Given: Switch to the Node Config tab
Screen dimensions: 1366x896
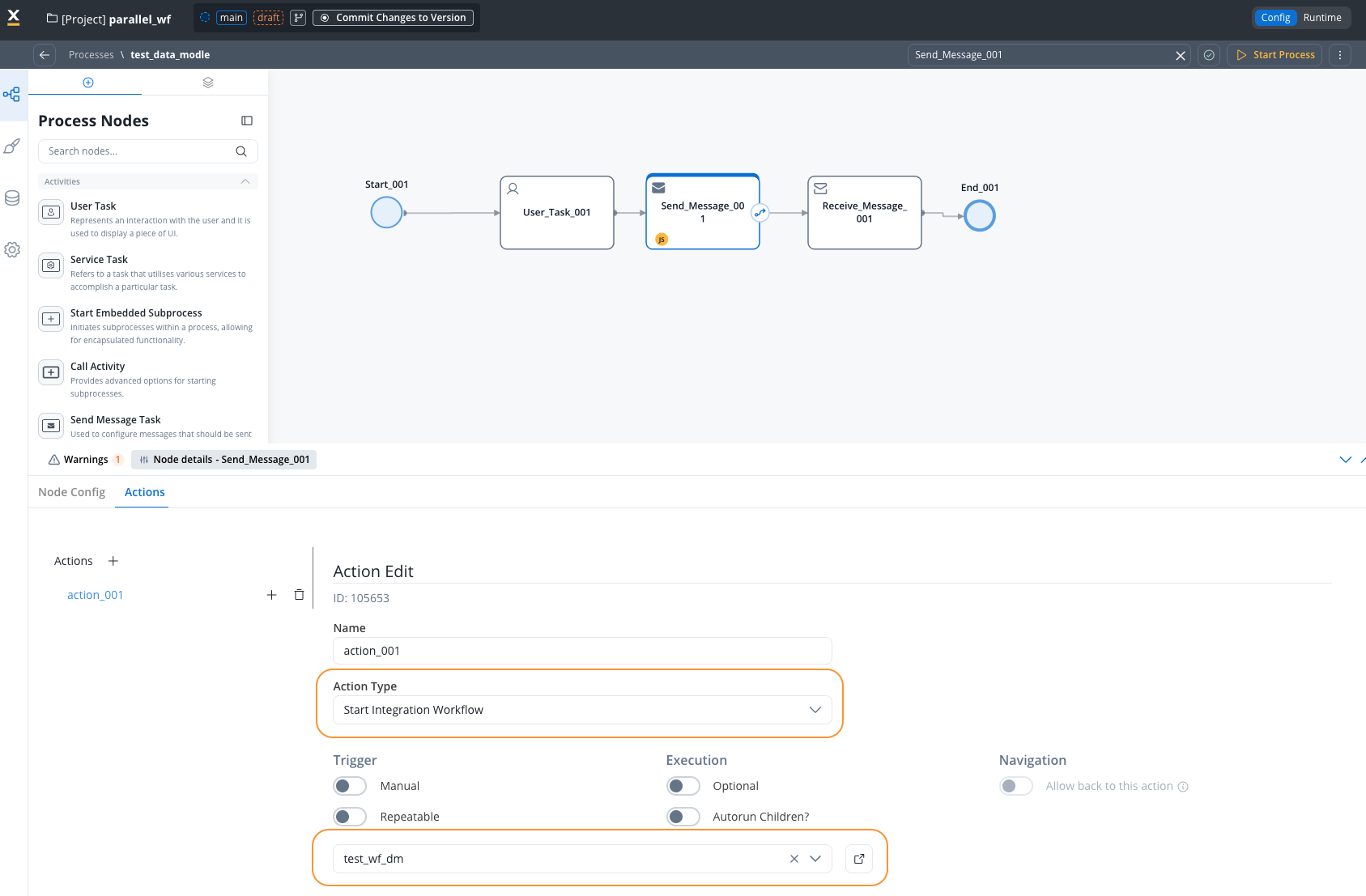Looking at the screenshot, I should point(72,492).
